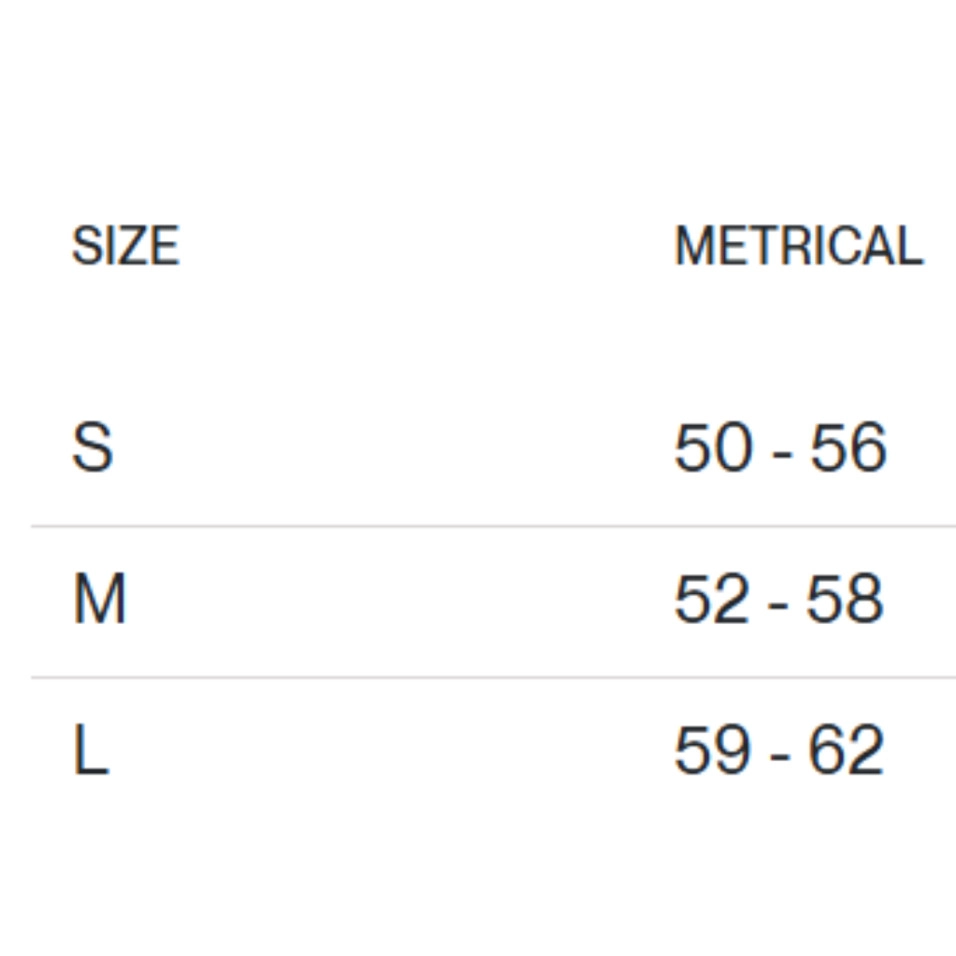Click the number 52 in the M row
The height and width of the screenshot is (956, 956).
tap(712, 600)
